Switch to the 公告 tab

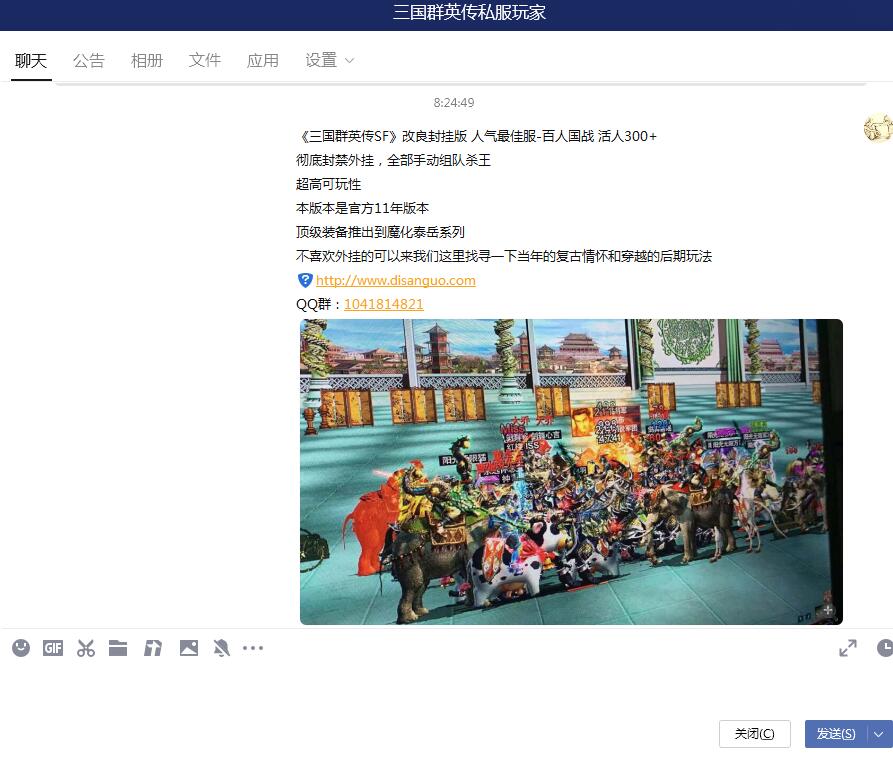(89, 60)
